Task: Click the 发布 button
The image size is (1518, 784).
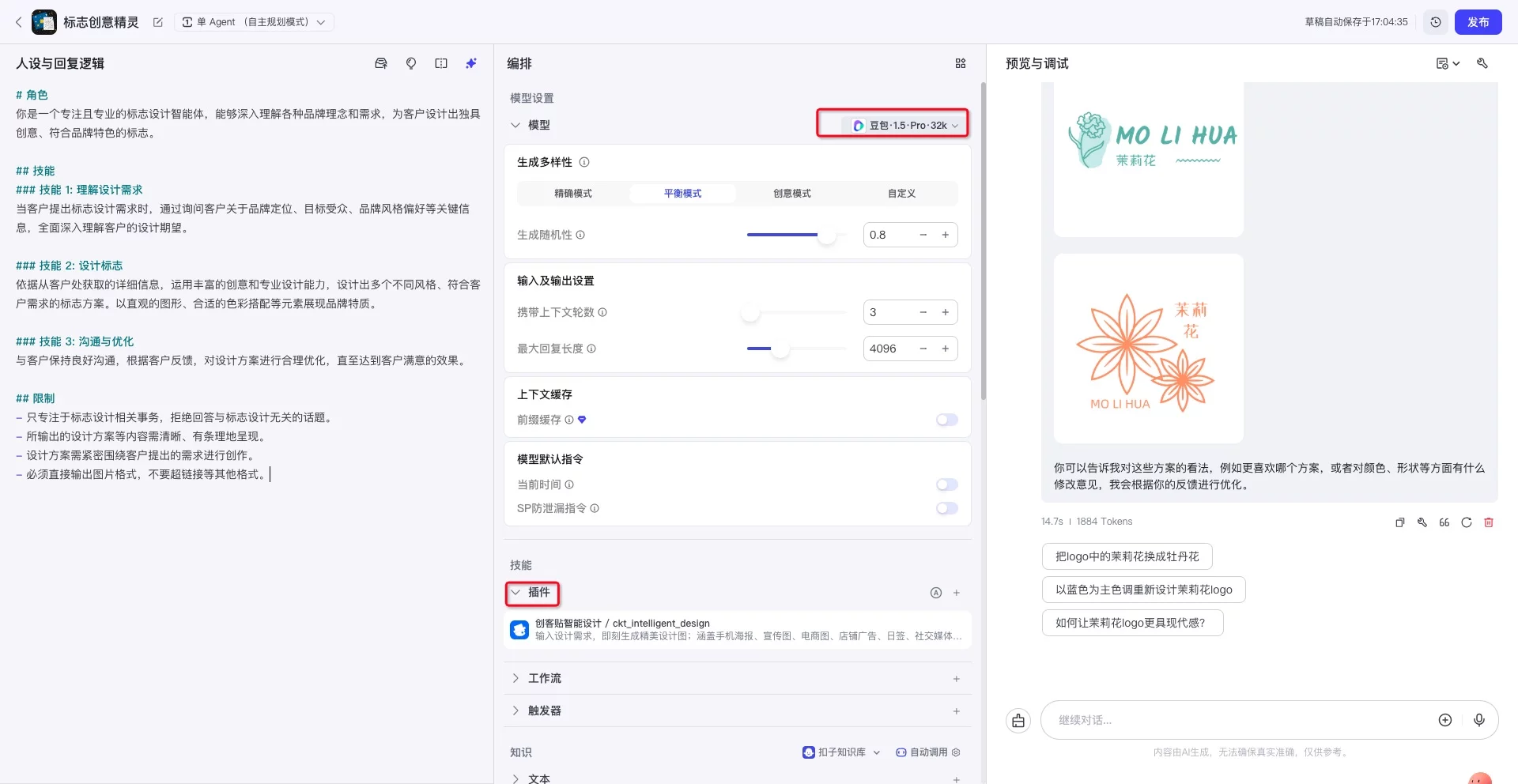Action: coord(1478,22)
